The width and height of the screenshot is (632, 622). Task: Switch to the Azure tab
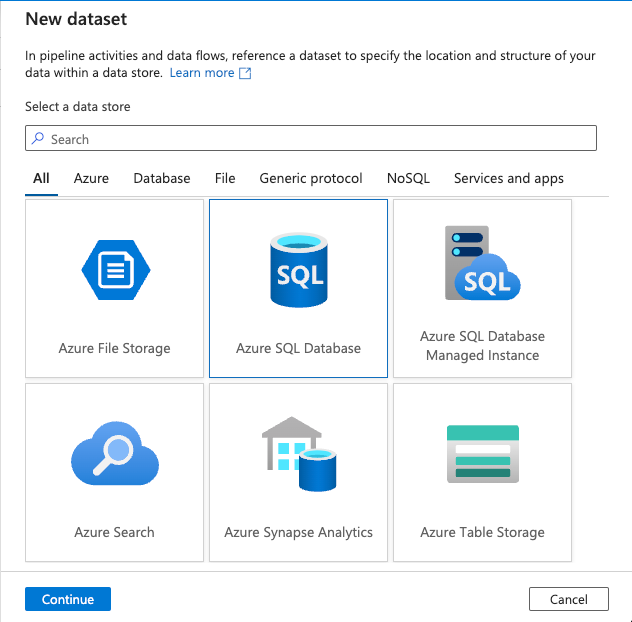pyautogui.click(x=91, y=178)
